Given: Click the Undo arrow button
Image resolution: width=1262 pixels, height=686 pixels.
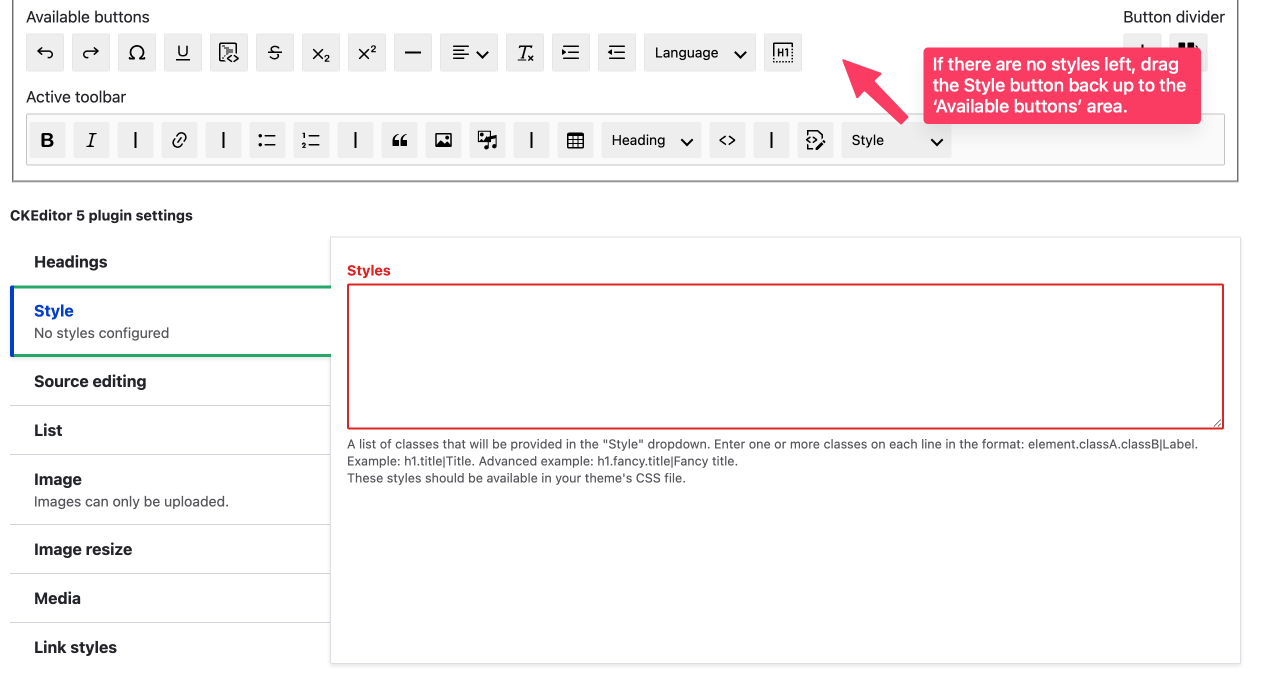Looking at the screenshot, I should click(x=45, y=53).
